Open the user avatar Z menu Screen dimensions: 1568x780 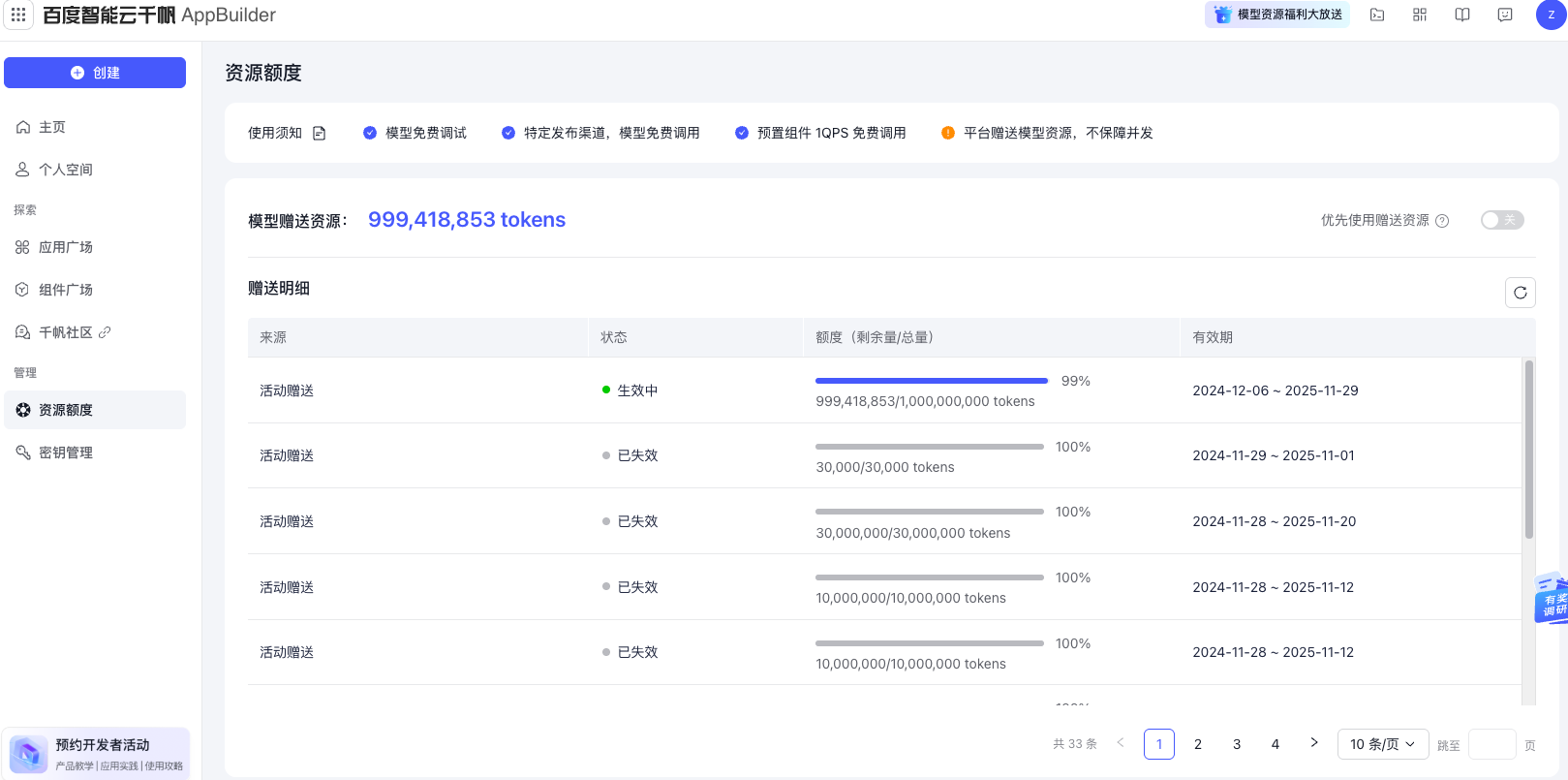pyautogui.click(x=1552, y=15)
